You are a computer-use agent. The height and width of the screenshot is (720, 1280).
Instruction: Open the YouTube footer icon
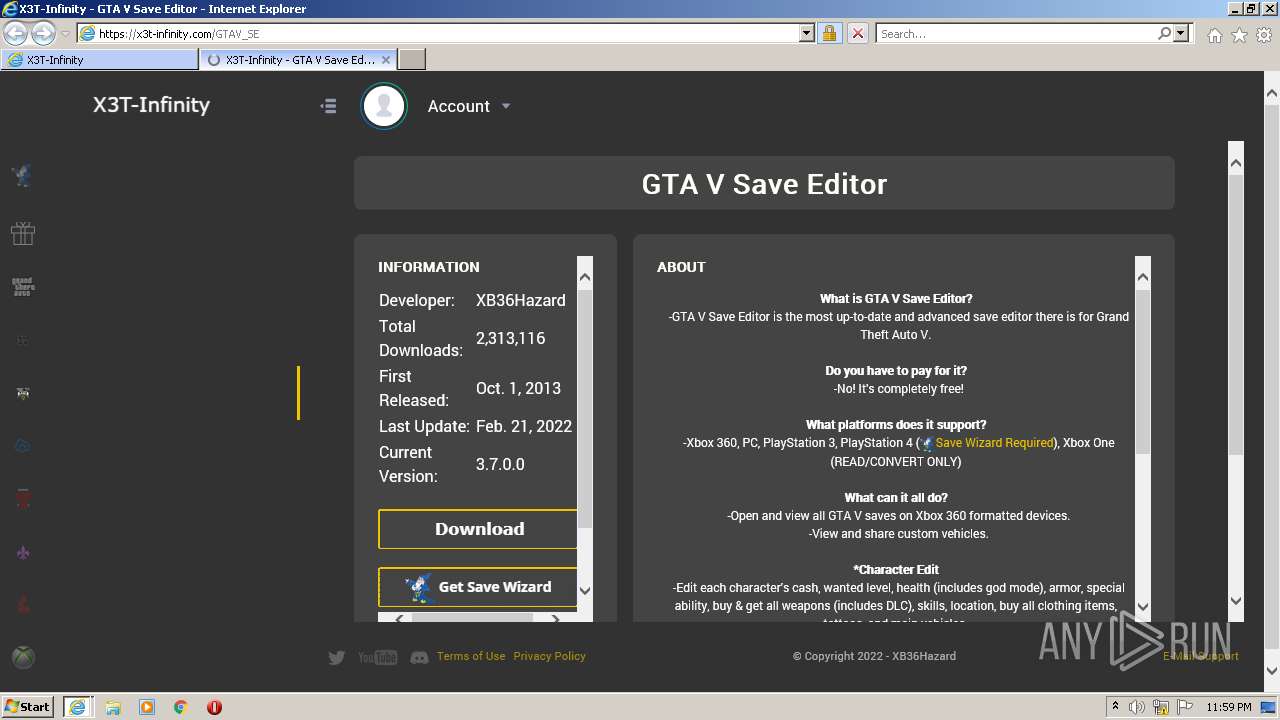click(x=377, y=657)
